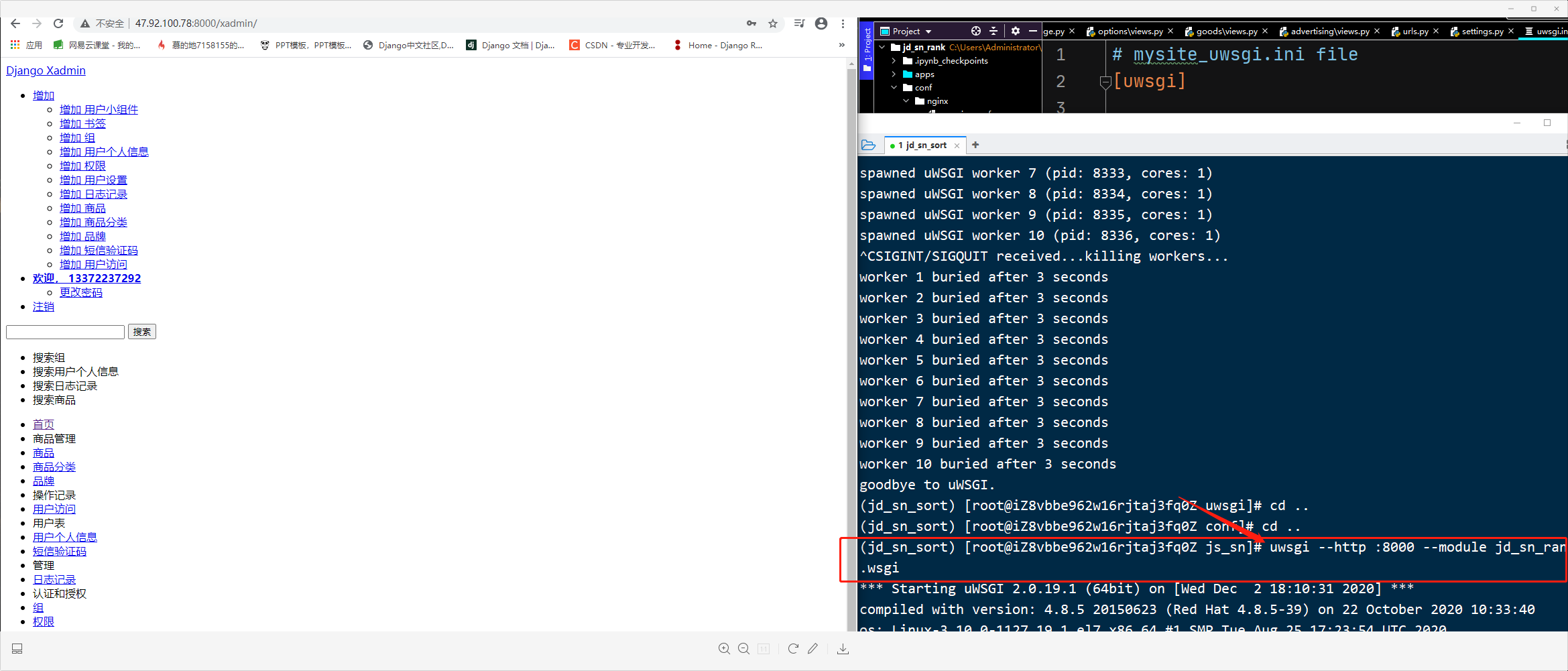
Task: Open 品牌 link in navigation list
Action: click(x=44, y=481)
